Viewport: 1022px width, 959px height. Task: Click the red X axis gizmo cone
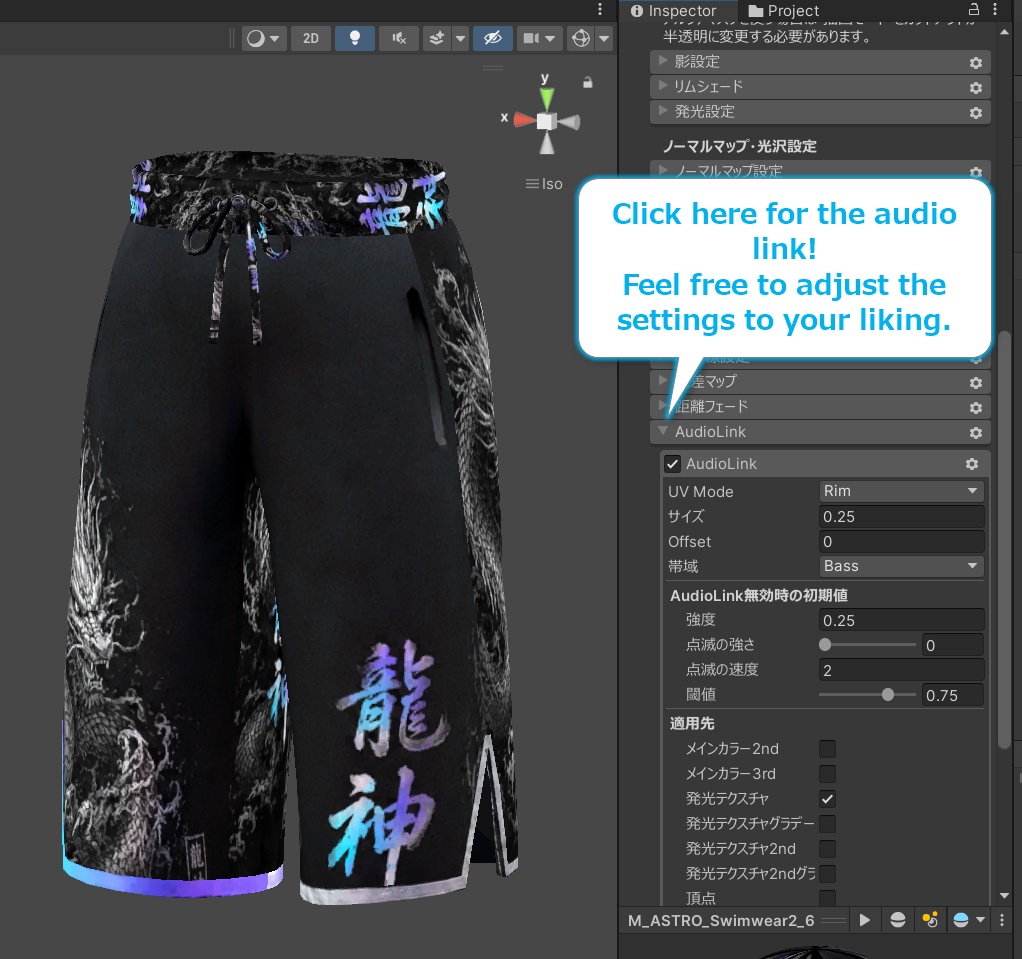(x=524, y=120)
